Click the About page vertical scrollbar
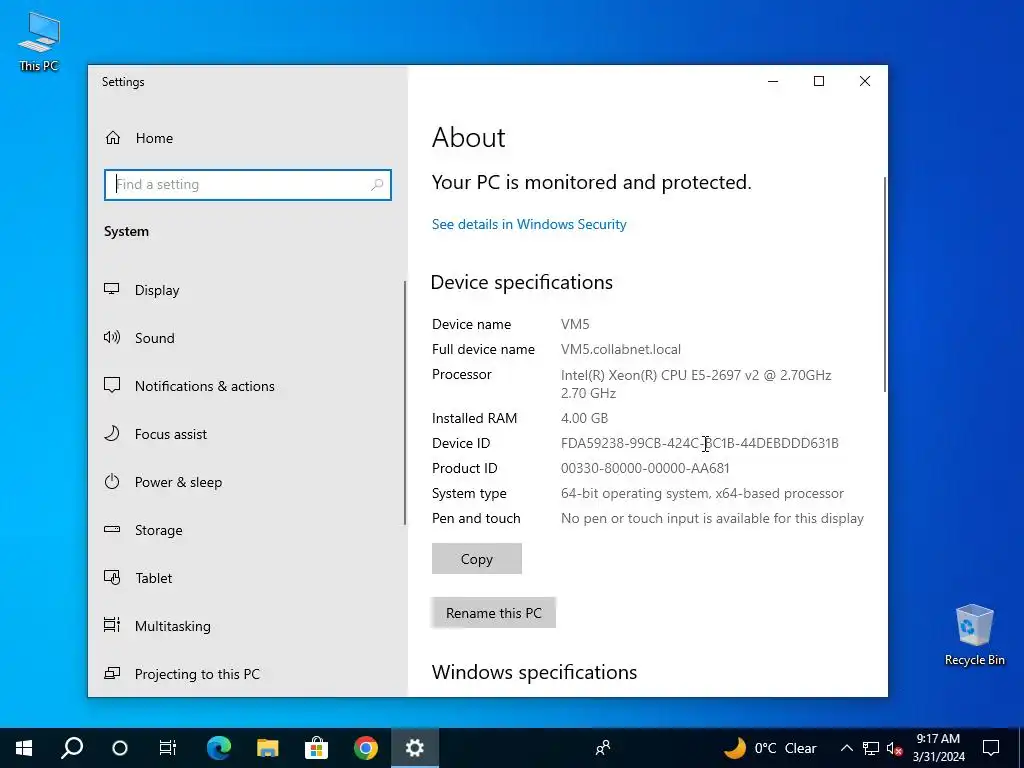 [x=884, y=284]
